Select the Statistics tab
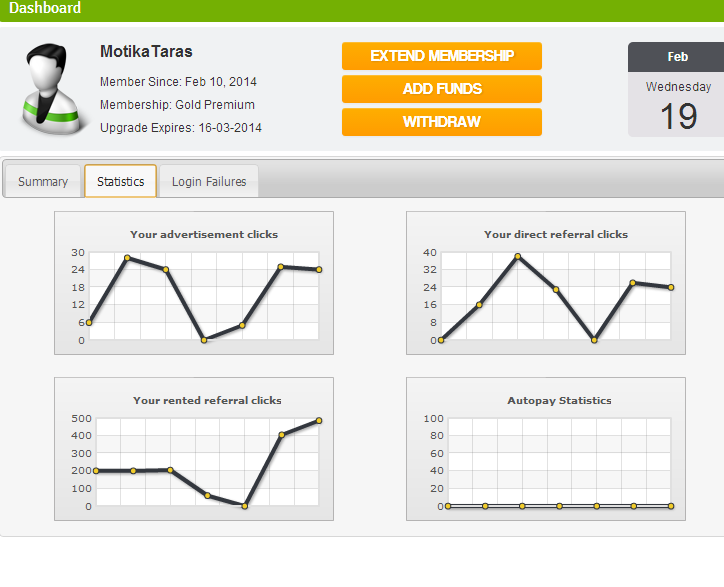 [x=120, y=182]
